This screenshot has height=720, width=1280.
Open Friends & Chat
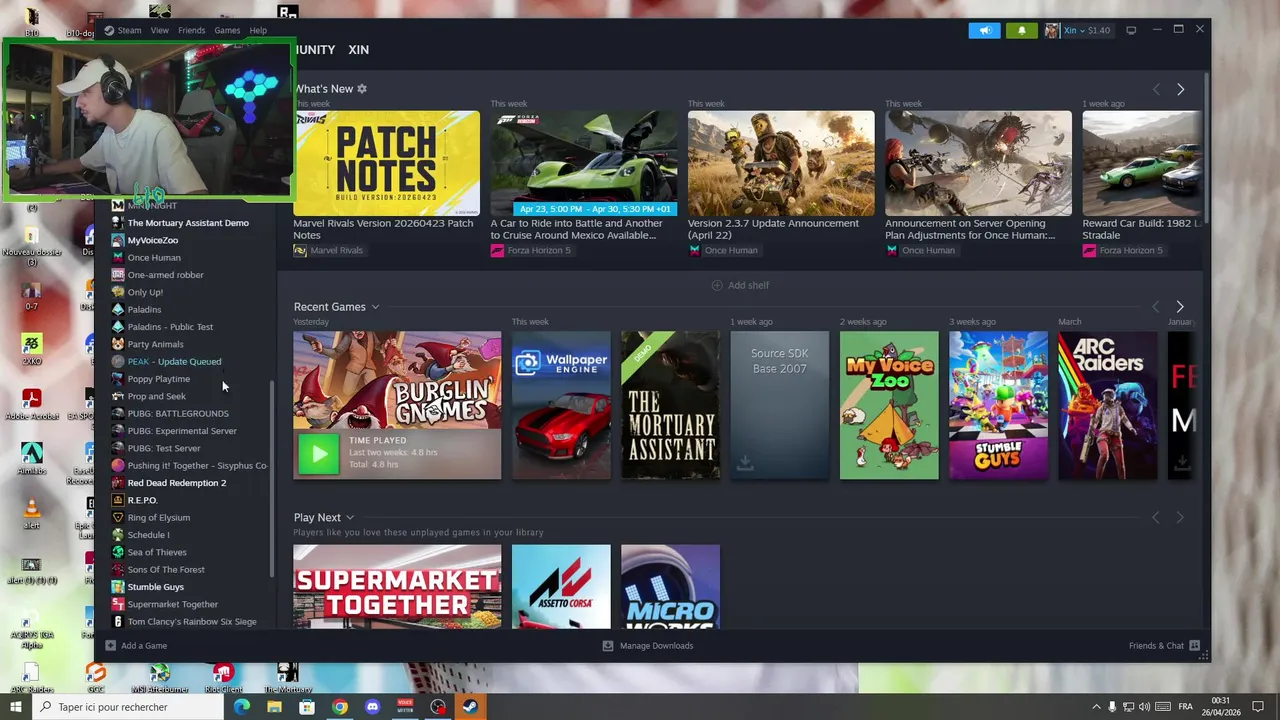1164,646
